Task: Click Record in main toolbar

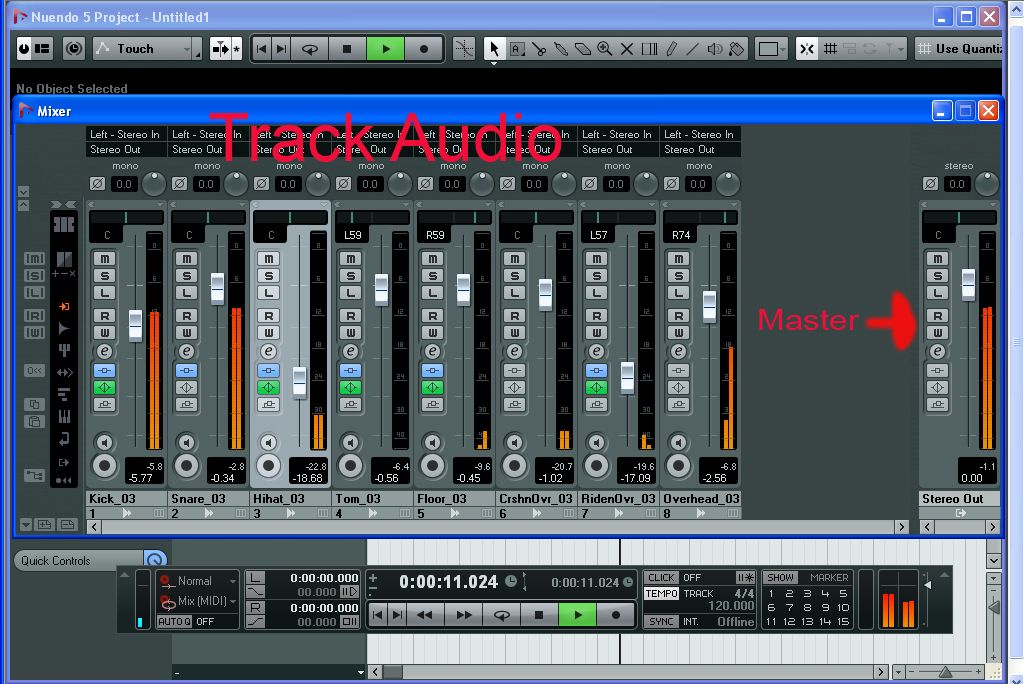Action: (x=424, y=49)
